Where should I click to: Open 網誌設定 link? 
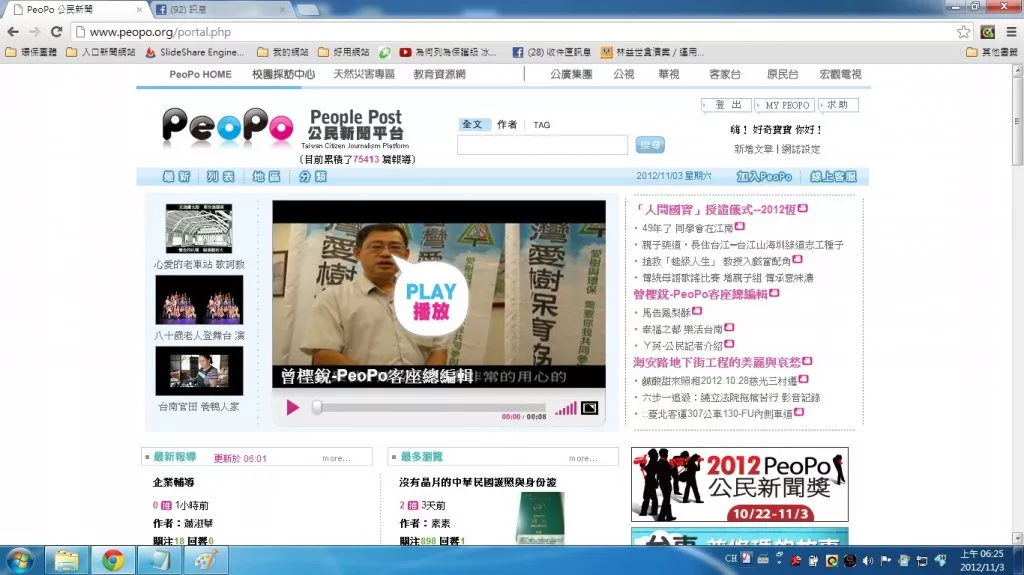tap(801, 149)
